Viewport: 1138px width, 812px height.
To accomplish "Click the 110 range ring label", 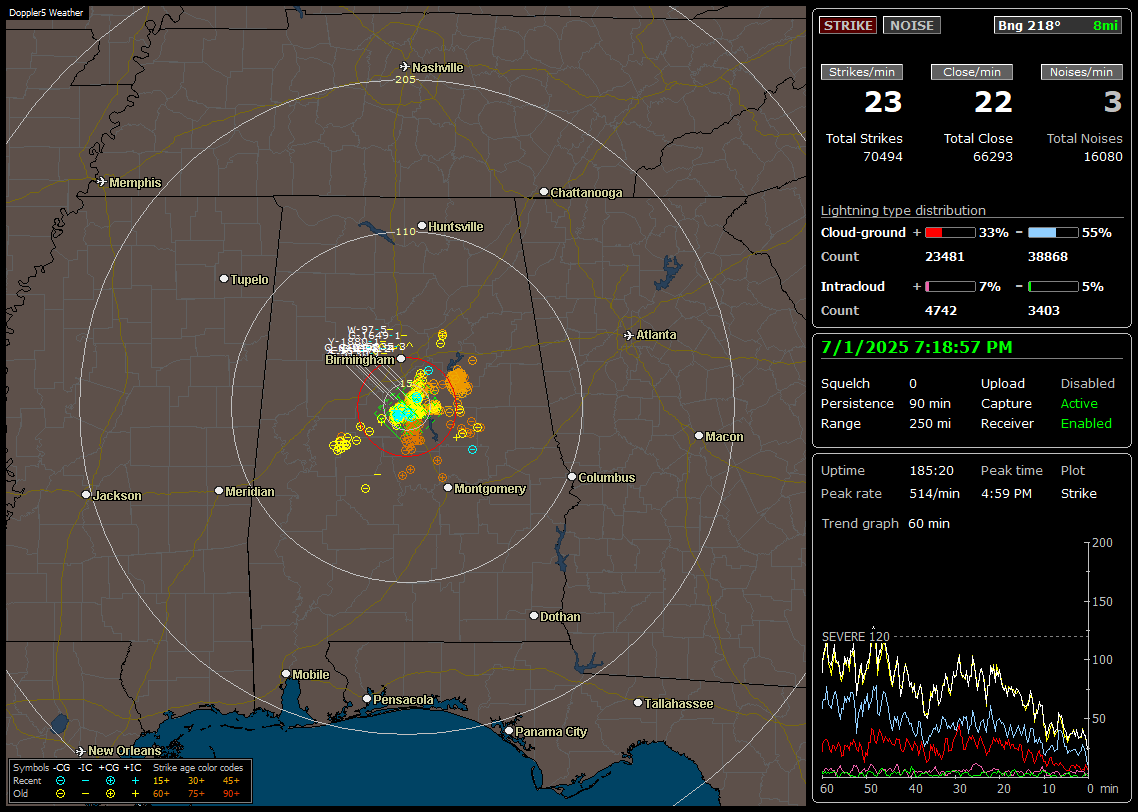I will coord(405,231).
